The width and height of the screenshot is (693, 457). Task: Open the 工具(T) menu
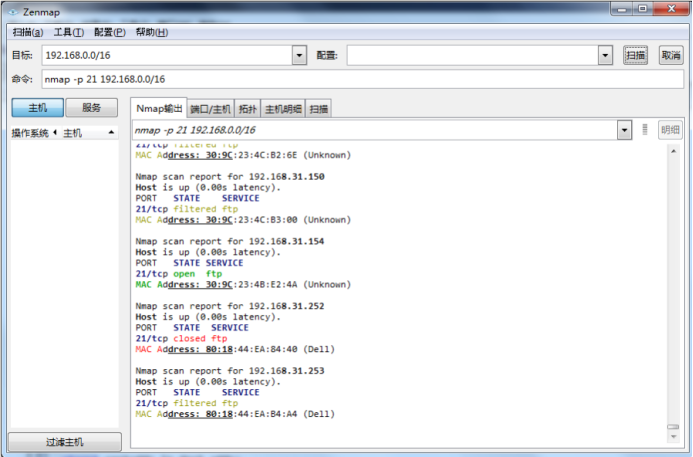[x=69, y=32]
